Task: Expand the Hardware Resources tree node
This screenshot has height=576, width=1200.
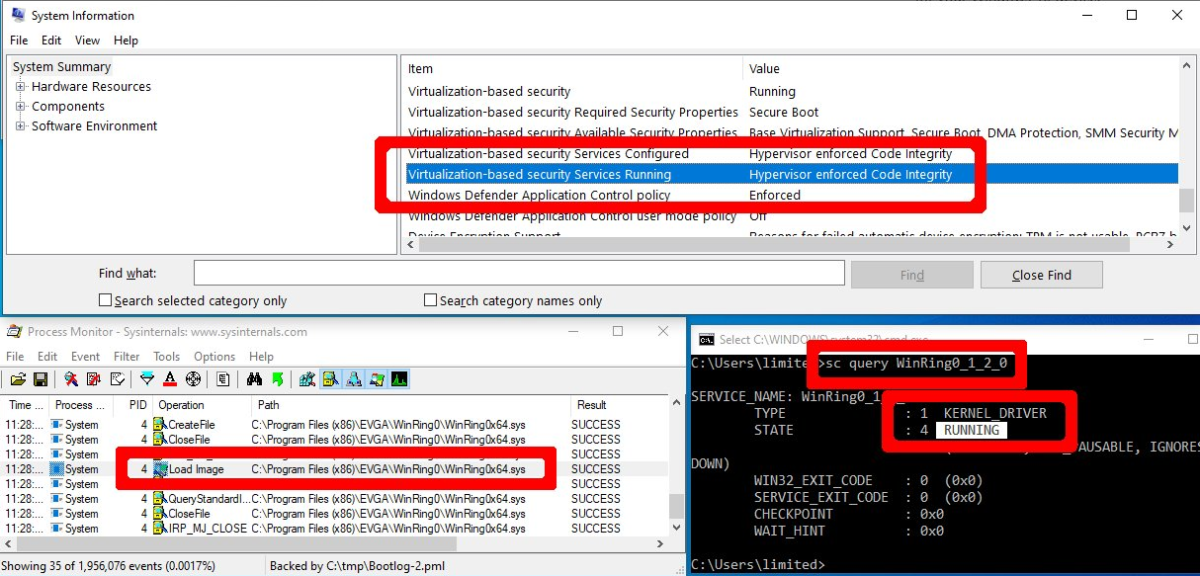Action: 20,87
